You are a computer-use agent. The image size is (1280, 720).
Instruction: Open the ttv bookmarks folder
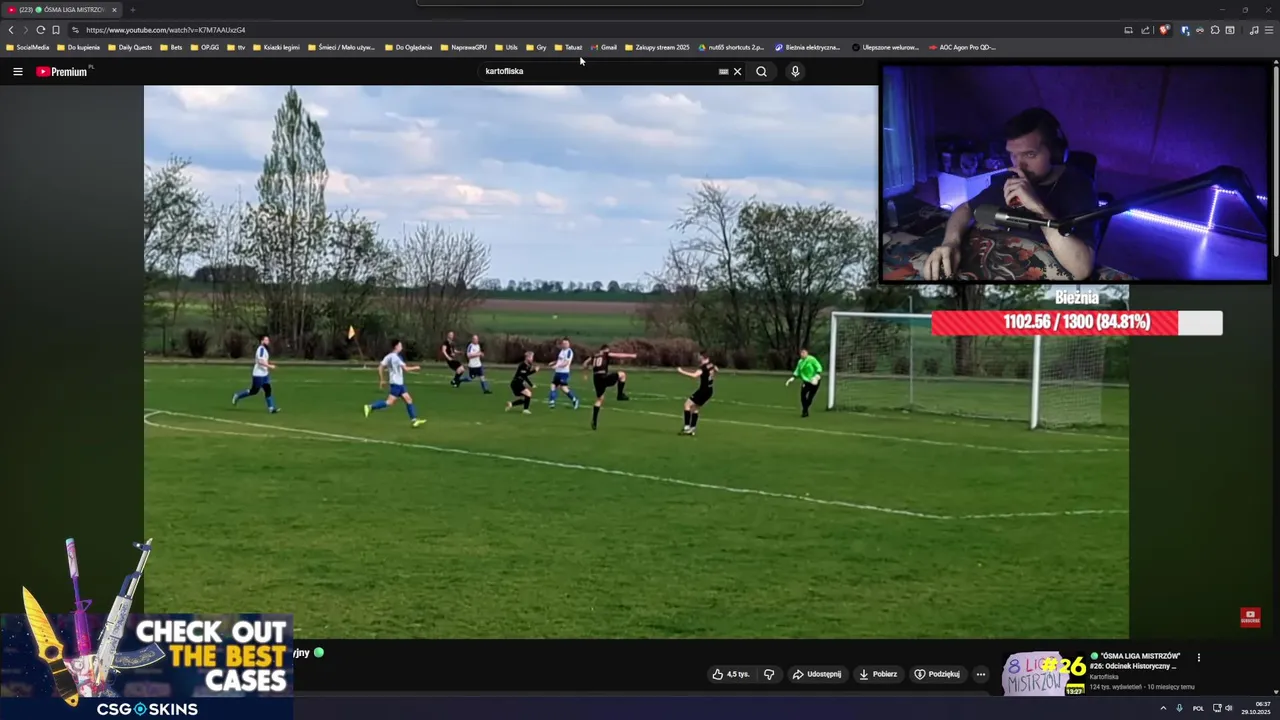pyautogui.click(x=236, y=47)
